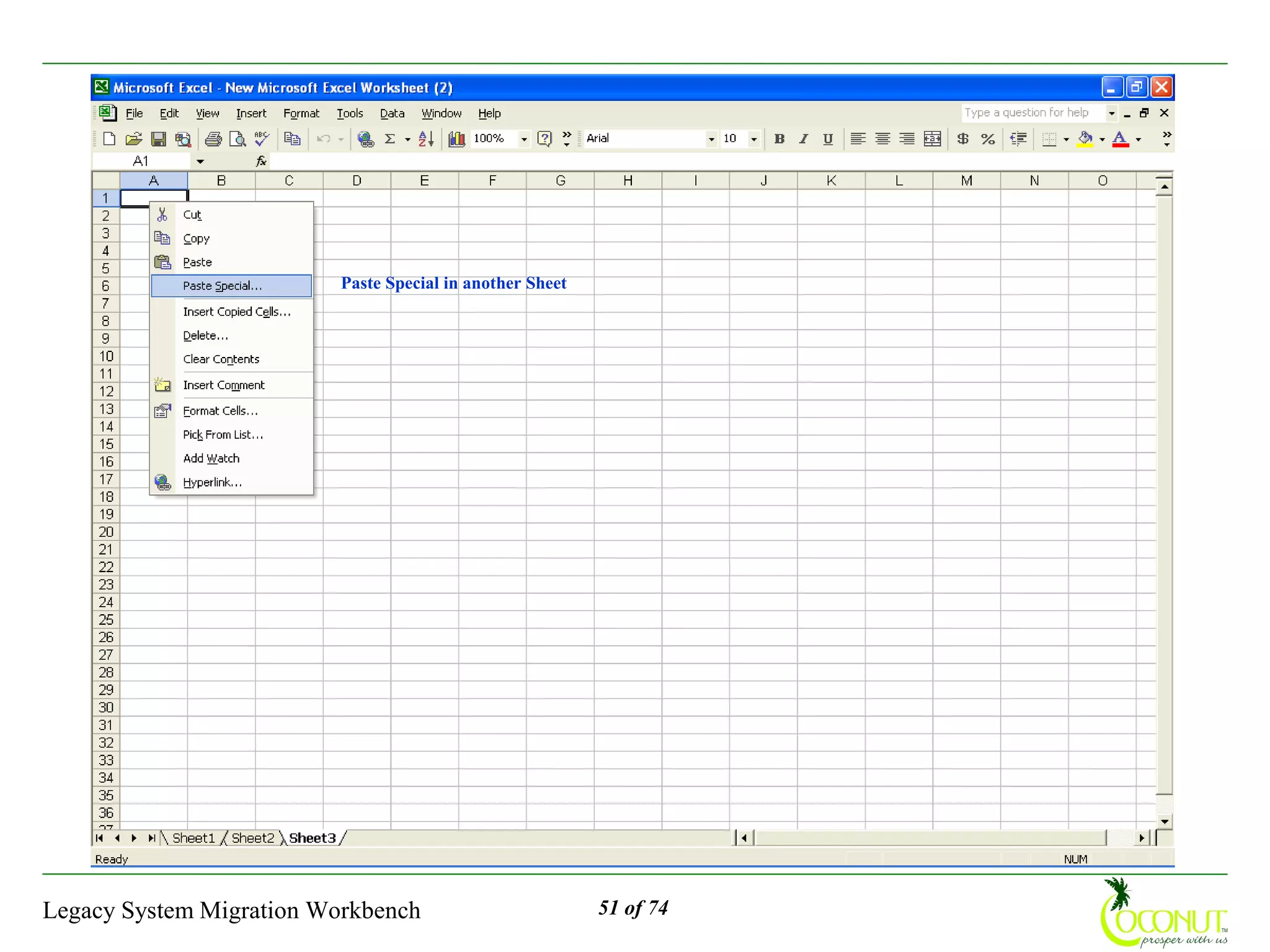The height and width of the screenshot is (952, 1270).
Task: Click the Copy icon in the toolbar
Action: coord(292,139)
